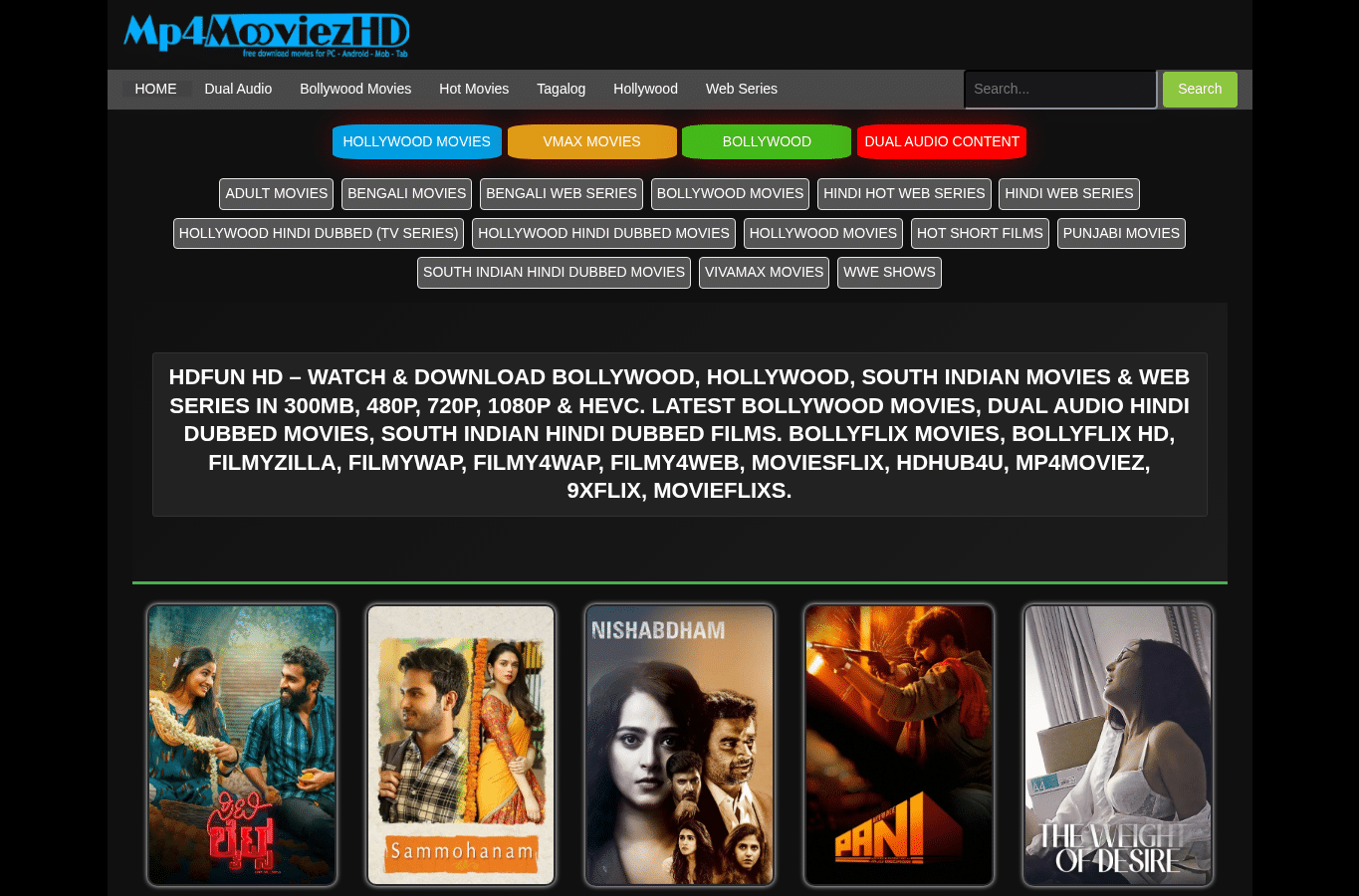Viewport: 1359px width, 896px height.
Task: Open WWE SHOWS category tag
Action: 889,273
